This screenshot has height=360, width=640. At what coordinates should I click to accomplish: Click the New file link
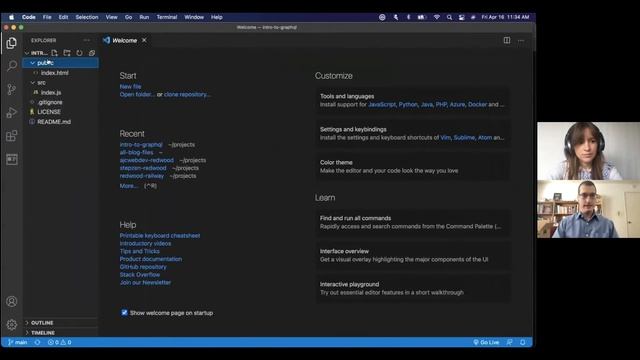tap(130, 87)
